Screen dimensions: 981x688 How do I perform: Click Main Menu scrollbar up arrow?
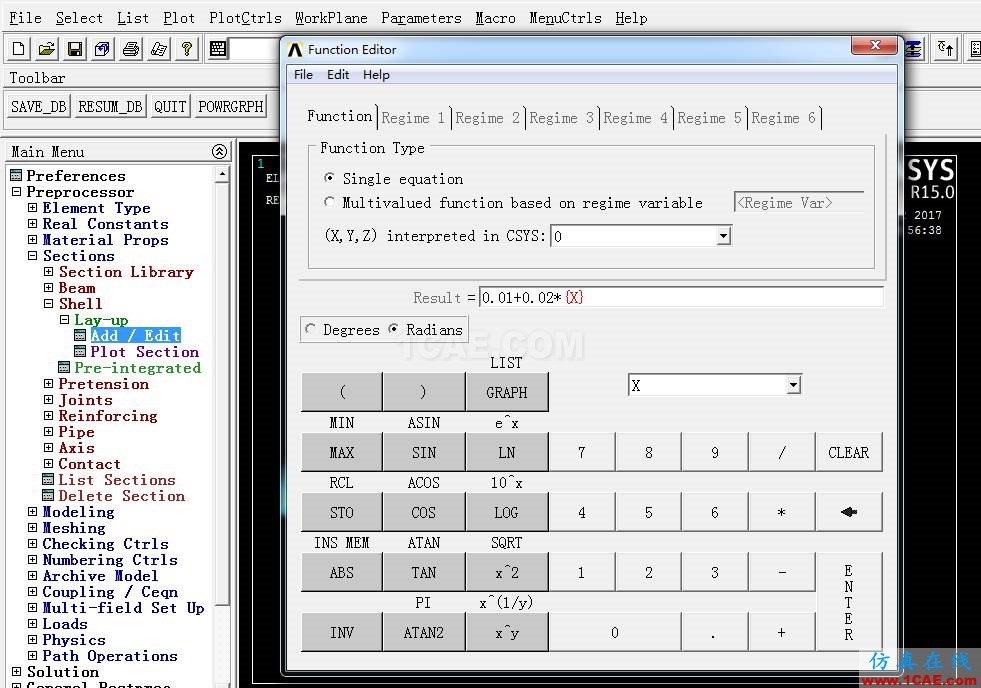pos(221,173)
